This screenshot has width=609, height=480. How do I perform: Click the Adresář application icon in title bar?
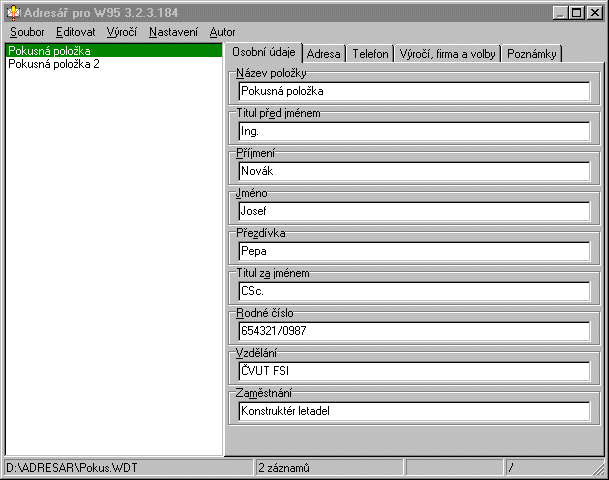[13, 13]
